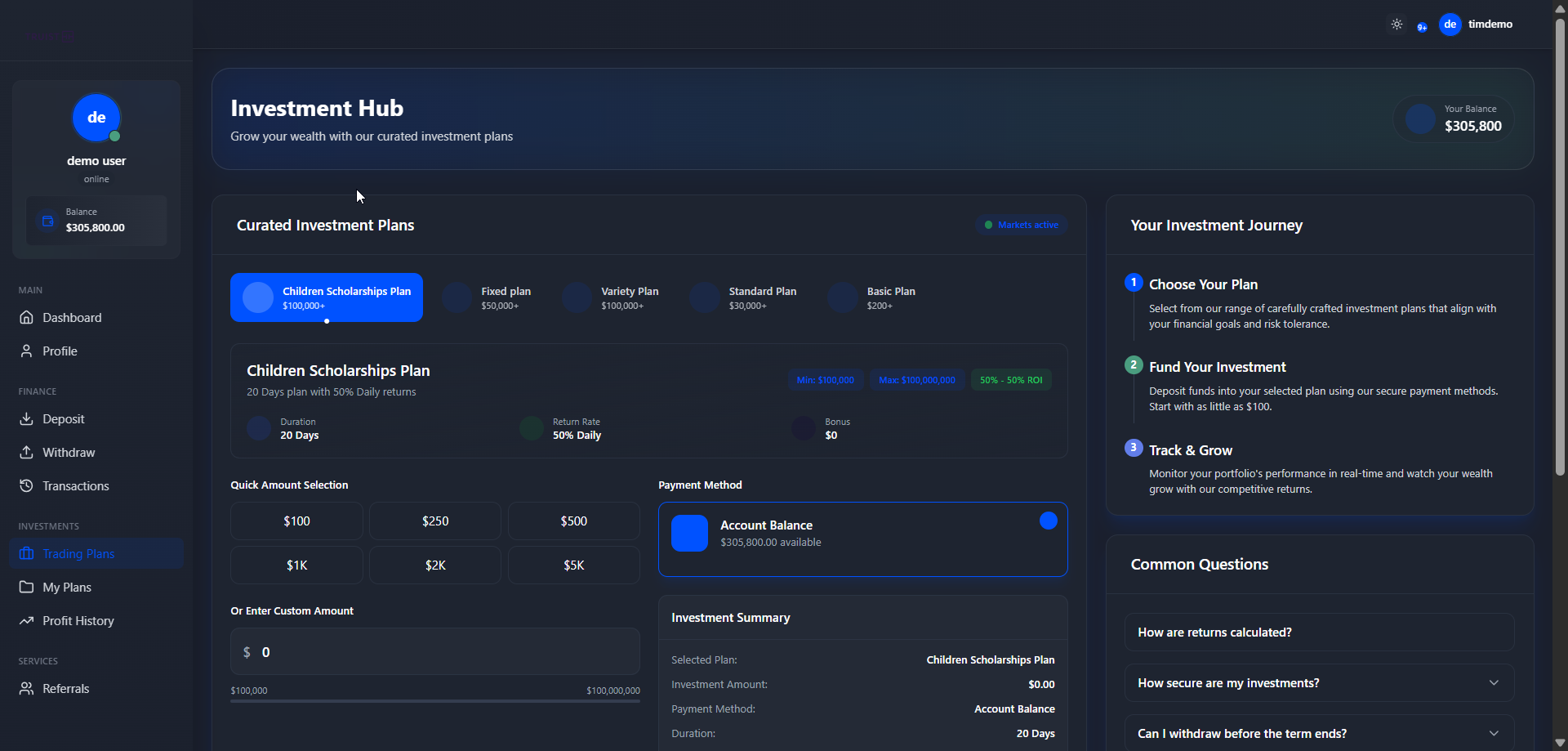Click the Transactions history icon

[x=27, y=485]
